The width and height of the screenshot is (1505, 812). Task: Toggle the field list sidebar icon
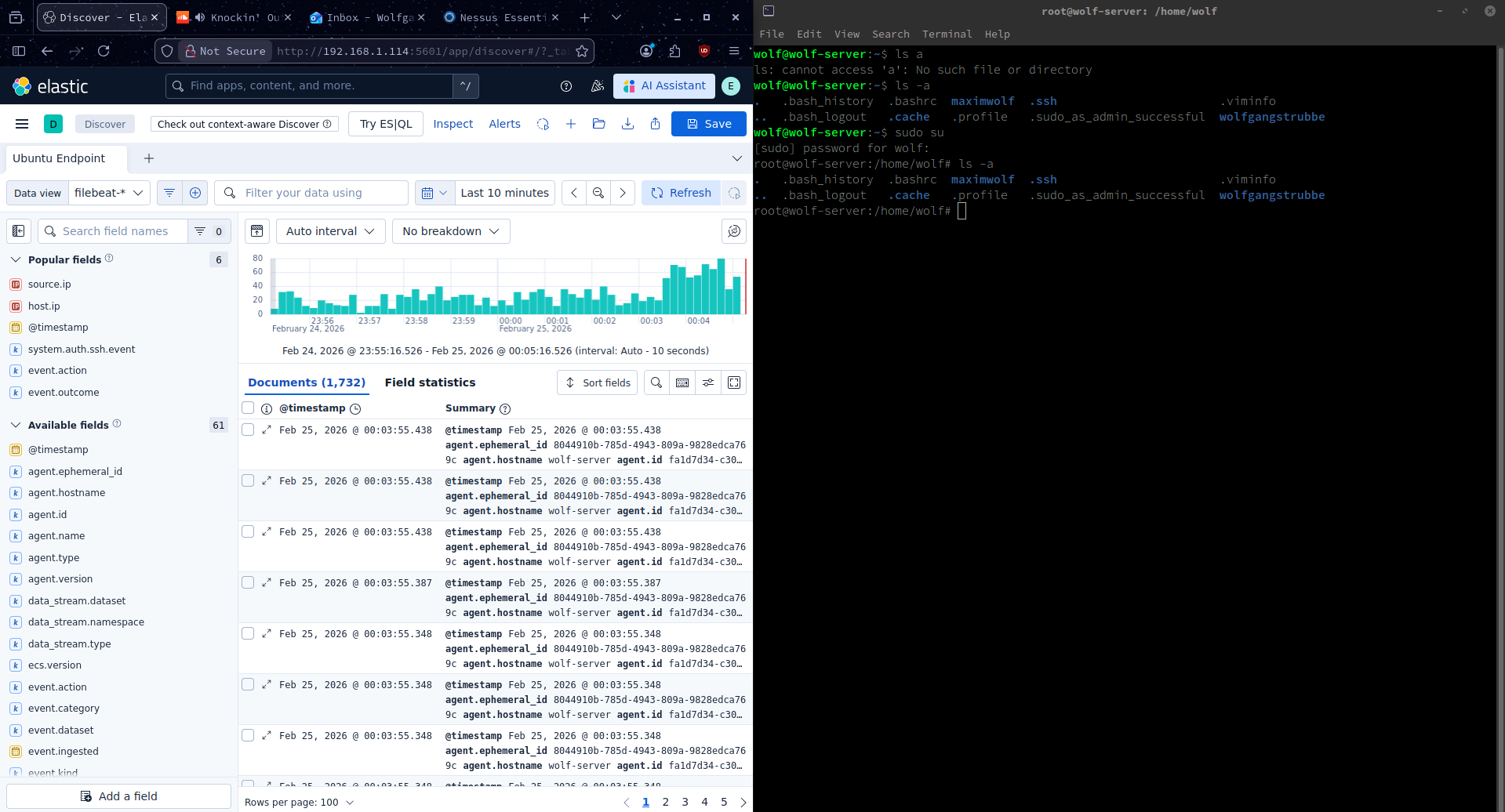point(19,231)
